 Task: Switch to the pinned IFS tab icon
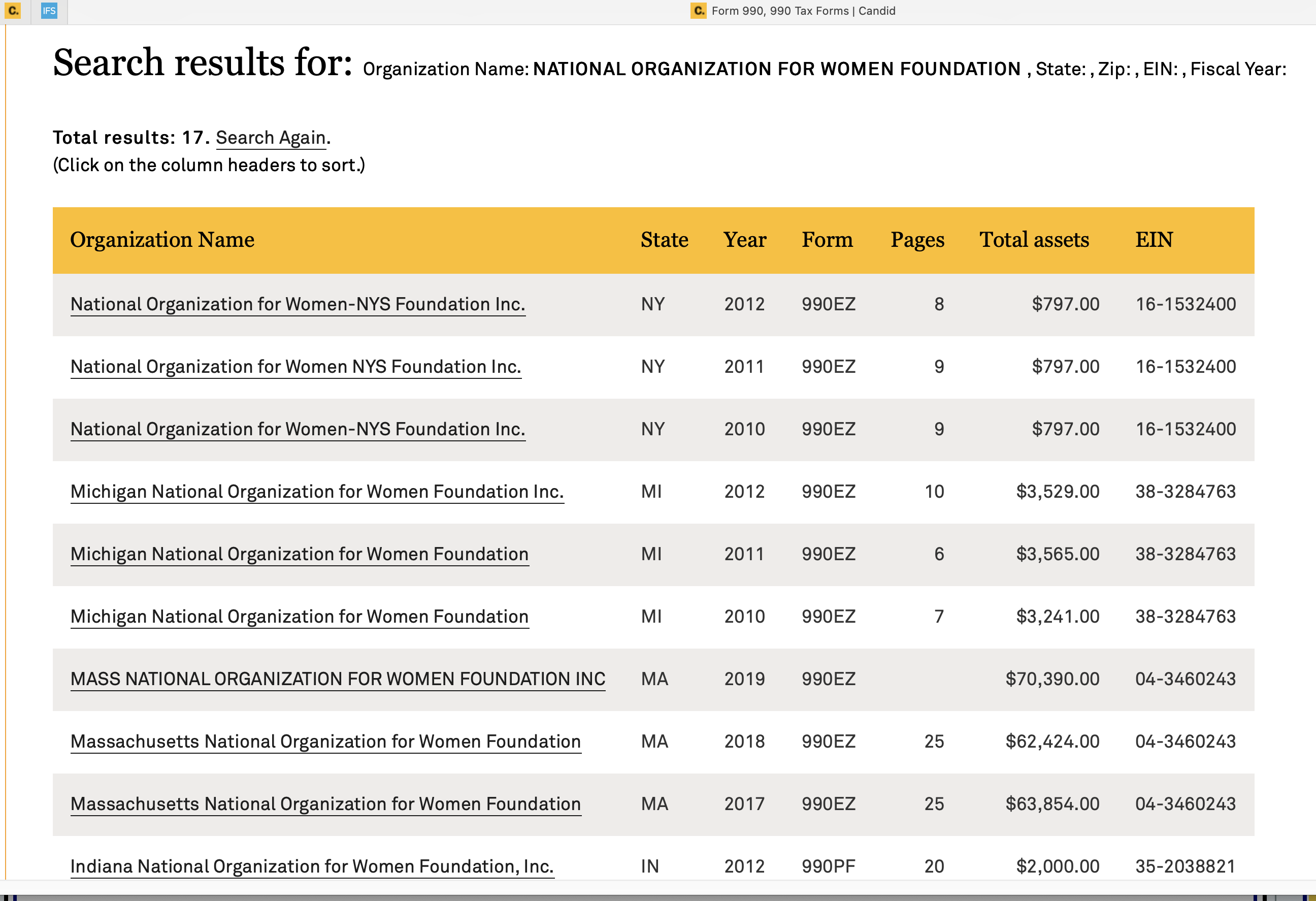[x=49, y=11]
